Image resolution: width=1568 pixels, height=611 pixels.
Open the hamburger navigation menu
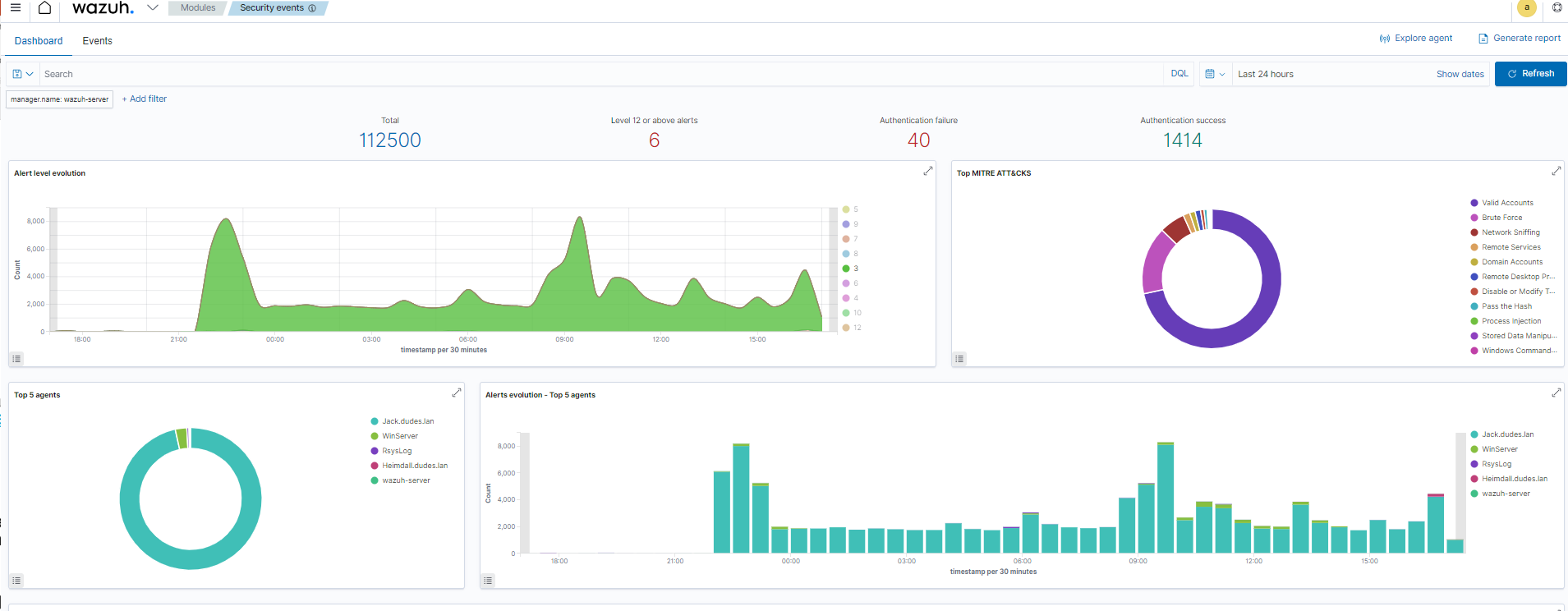(15, 8)
